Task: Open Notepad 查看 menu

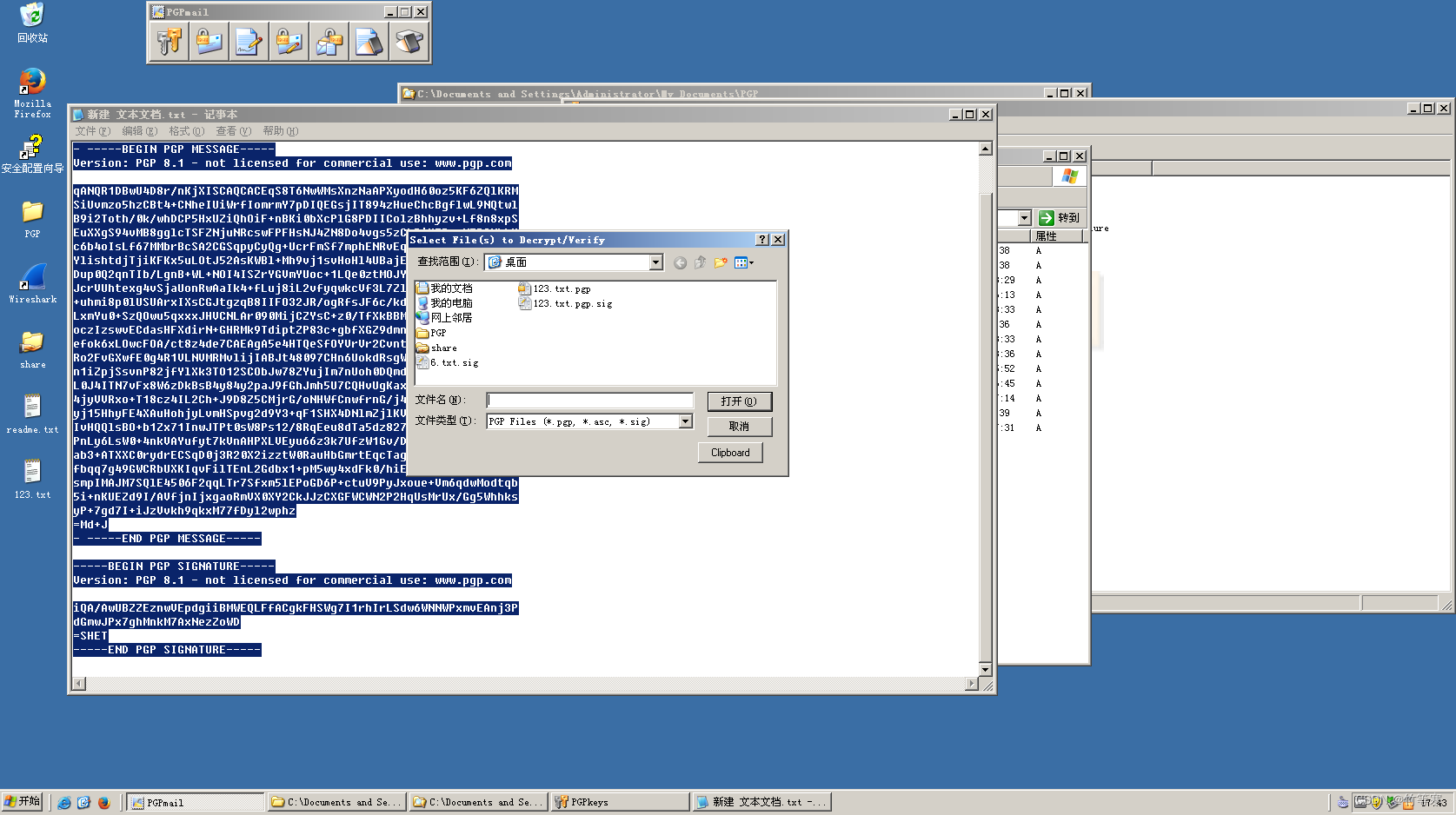Action: click(234, 131)
